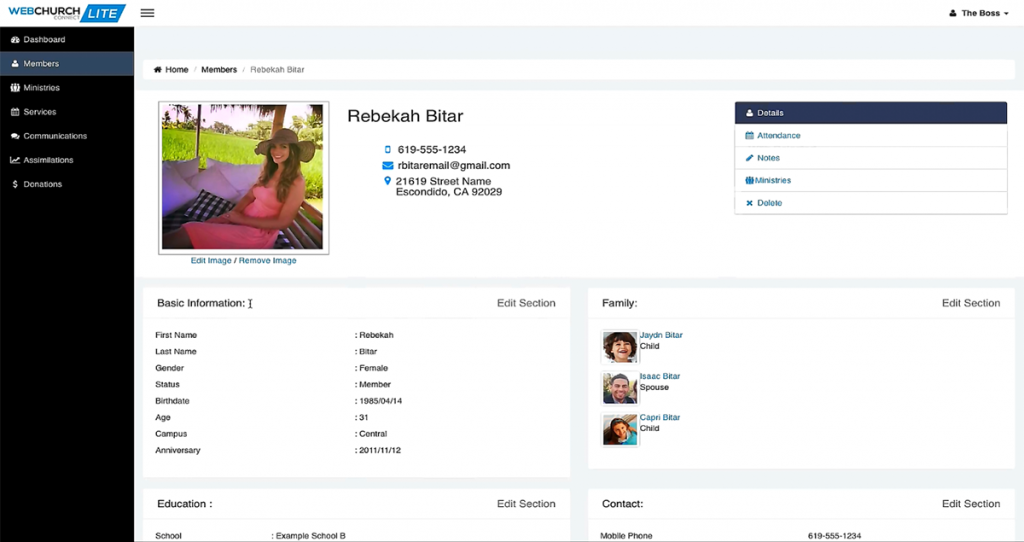Toggle the hamburger sidebar menu
Screen dimensions: 1024x542
click(x=147, y=13)
